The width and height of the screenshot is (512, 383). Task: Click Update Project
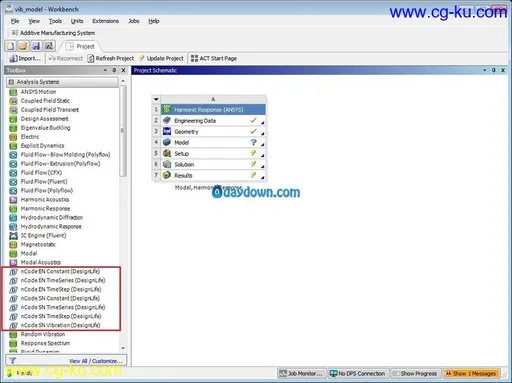click(x=161, y=58)
